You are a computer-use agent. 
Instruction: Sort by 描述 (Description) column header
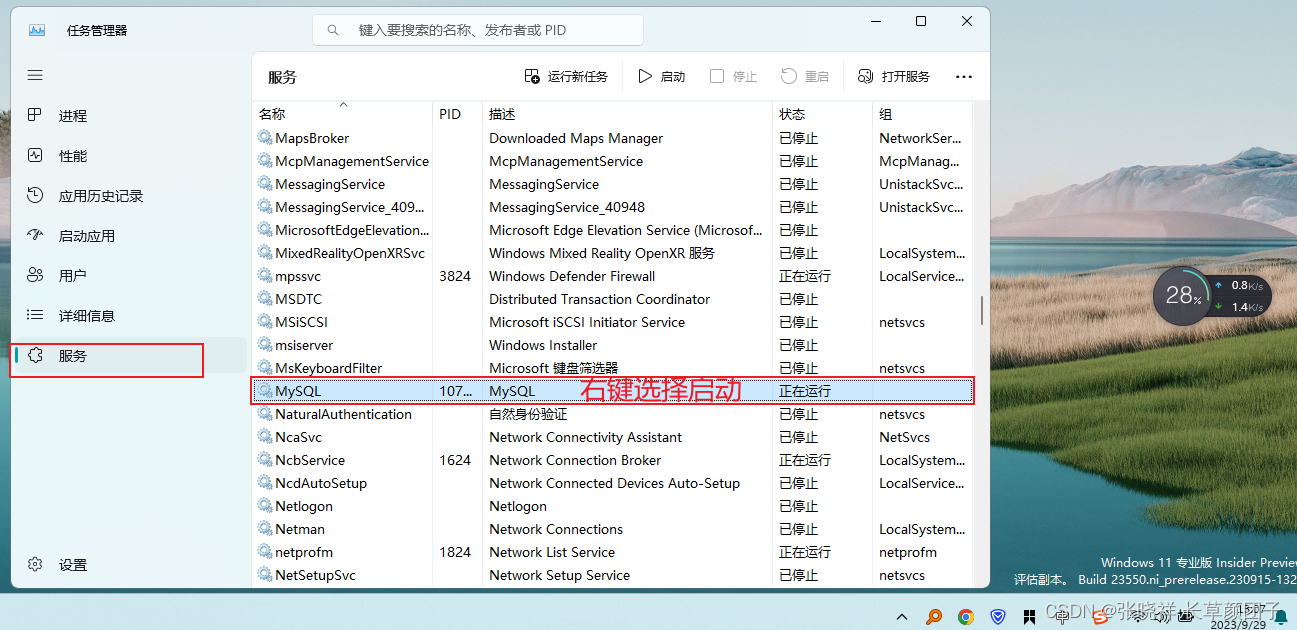[x=502, y=114]
